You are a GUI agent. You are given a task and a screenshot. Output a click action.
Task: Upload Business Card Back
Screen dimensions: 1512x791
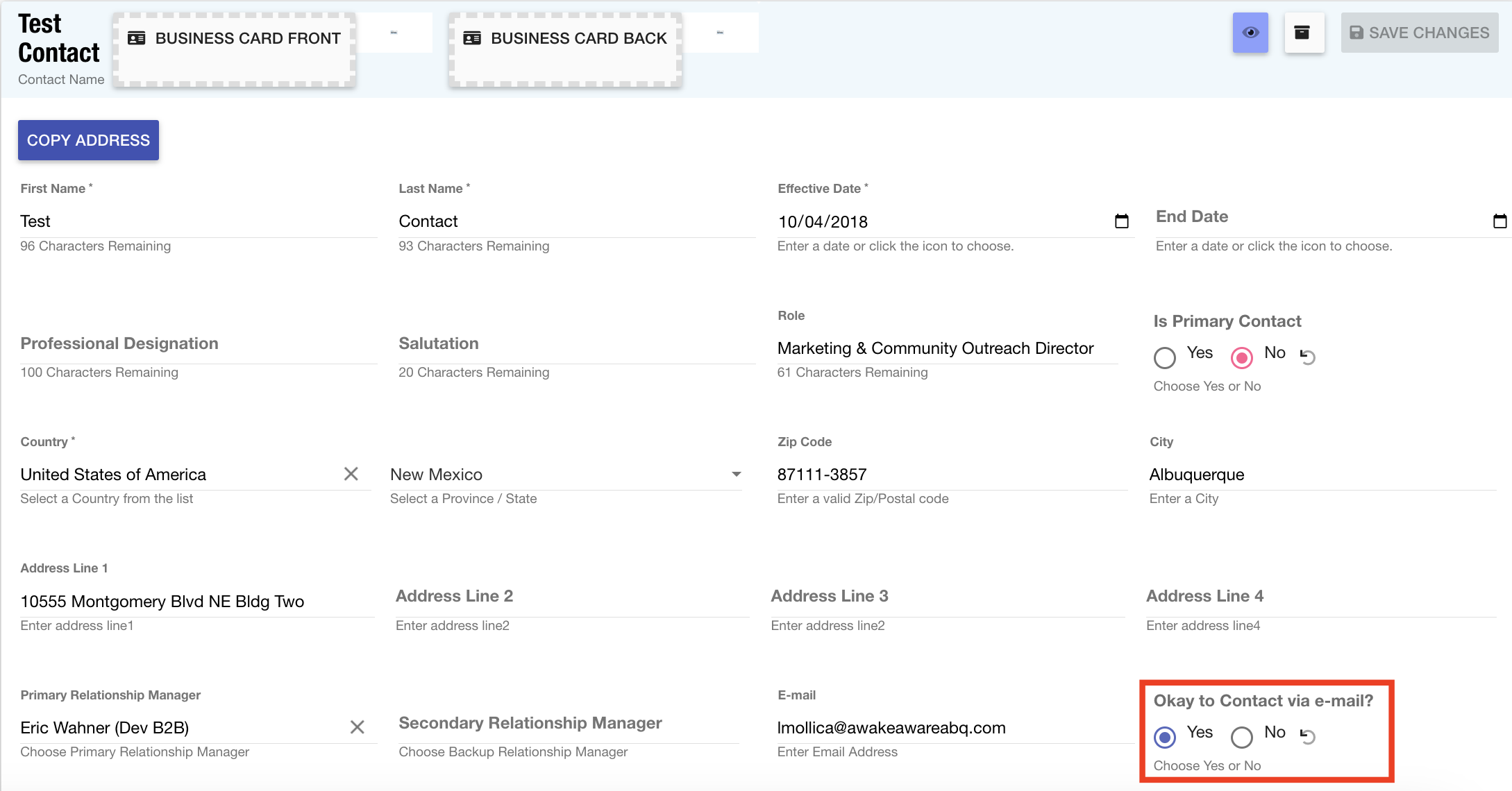(565, 49)
